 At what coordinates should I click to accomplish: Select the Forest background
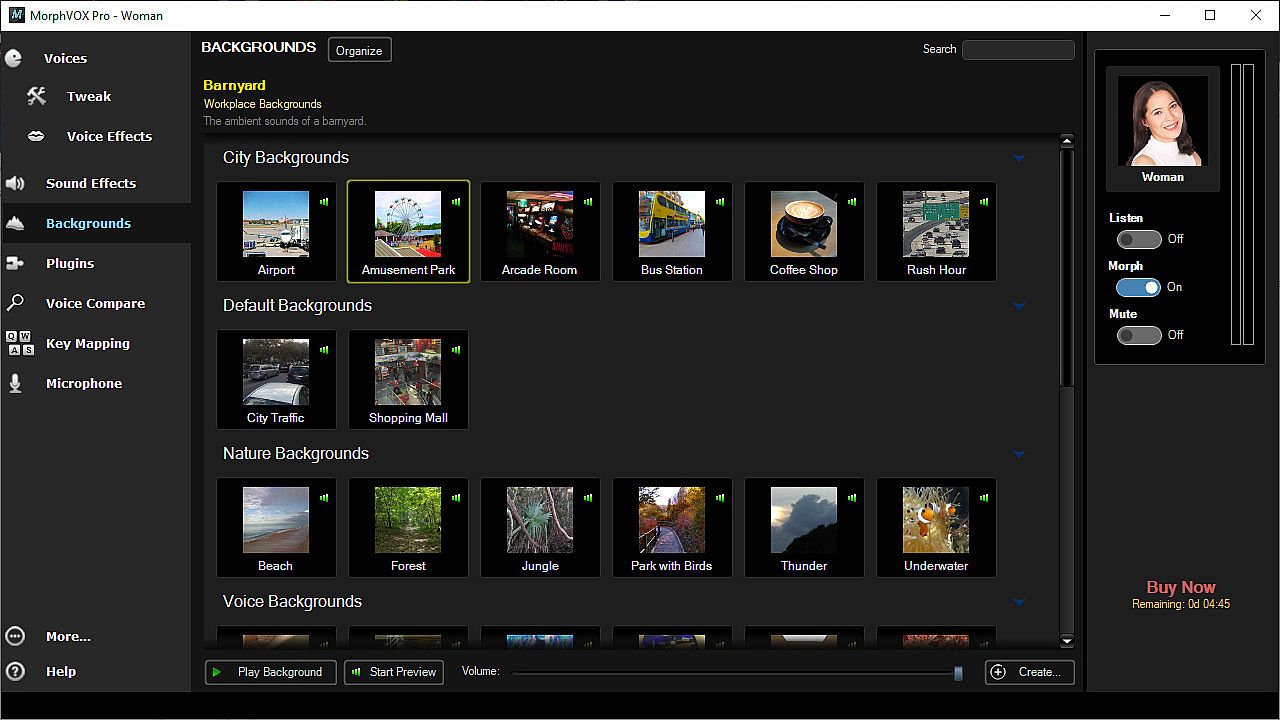(408, 527)
